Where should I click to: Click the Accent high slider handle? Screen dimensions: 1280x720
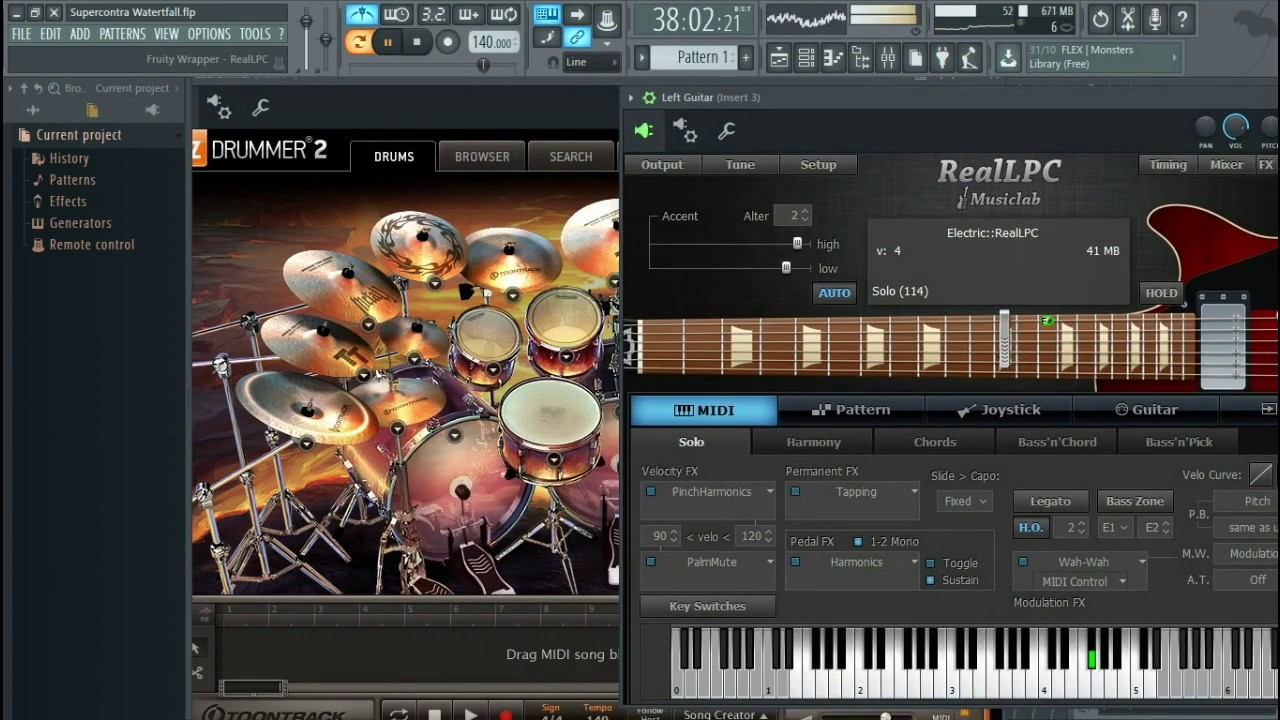click(797, 243)
